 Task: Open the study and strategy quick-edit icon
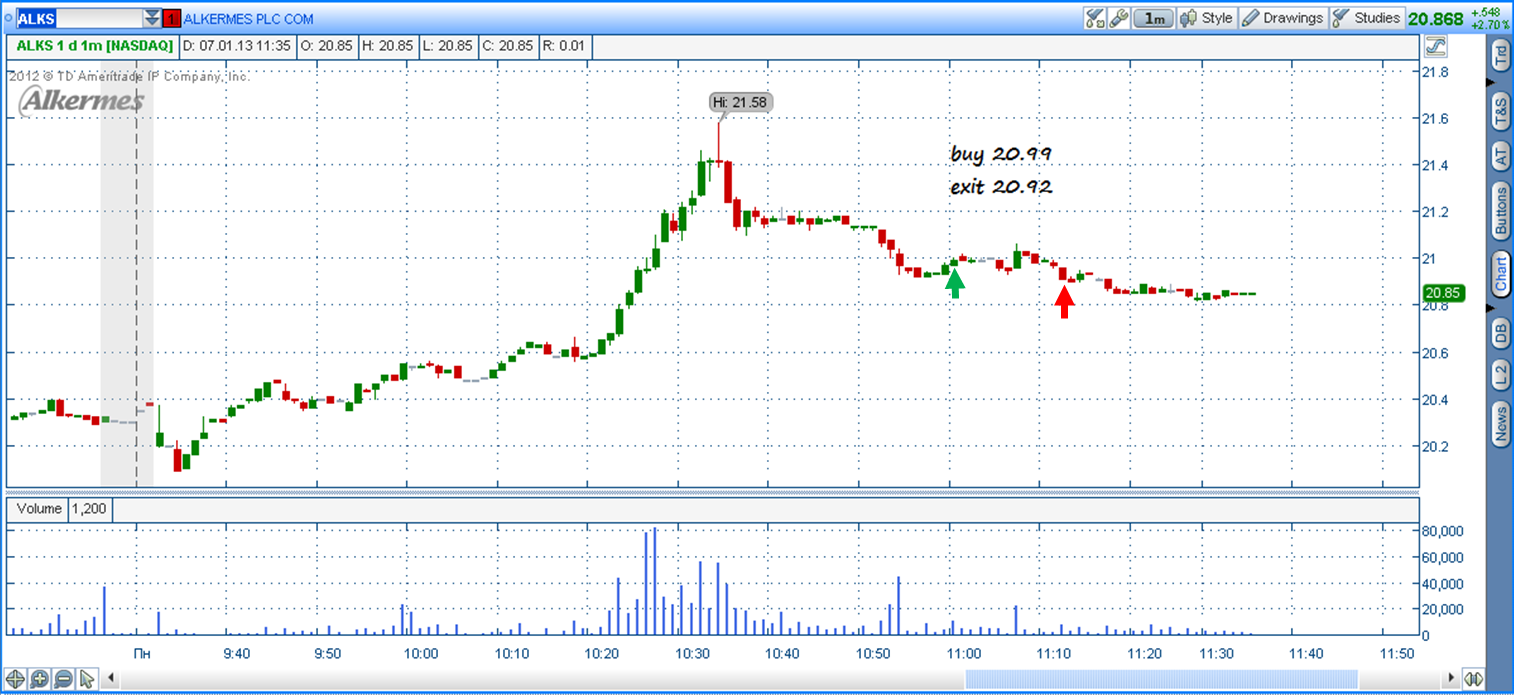point(1094,18)
